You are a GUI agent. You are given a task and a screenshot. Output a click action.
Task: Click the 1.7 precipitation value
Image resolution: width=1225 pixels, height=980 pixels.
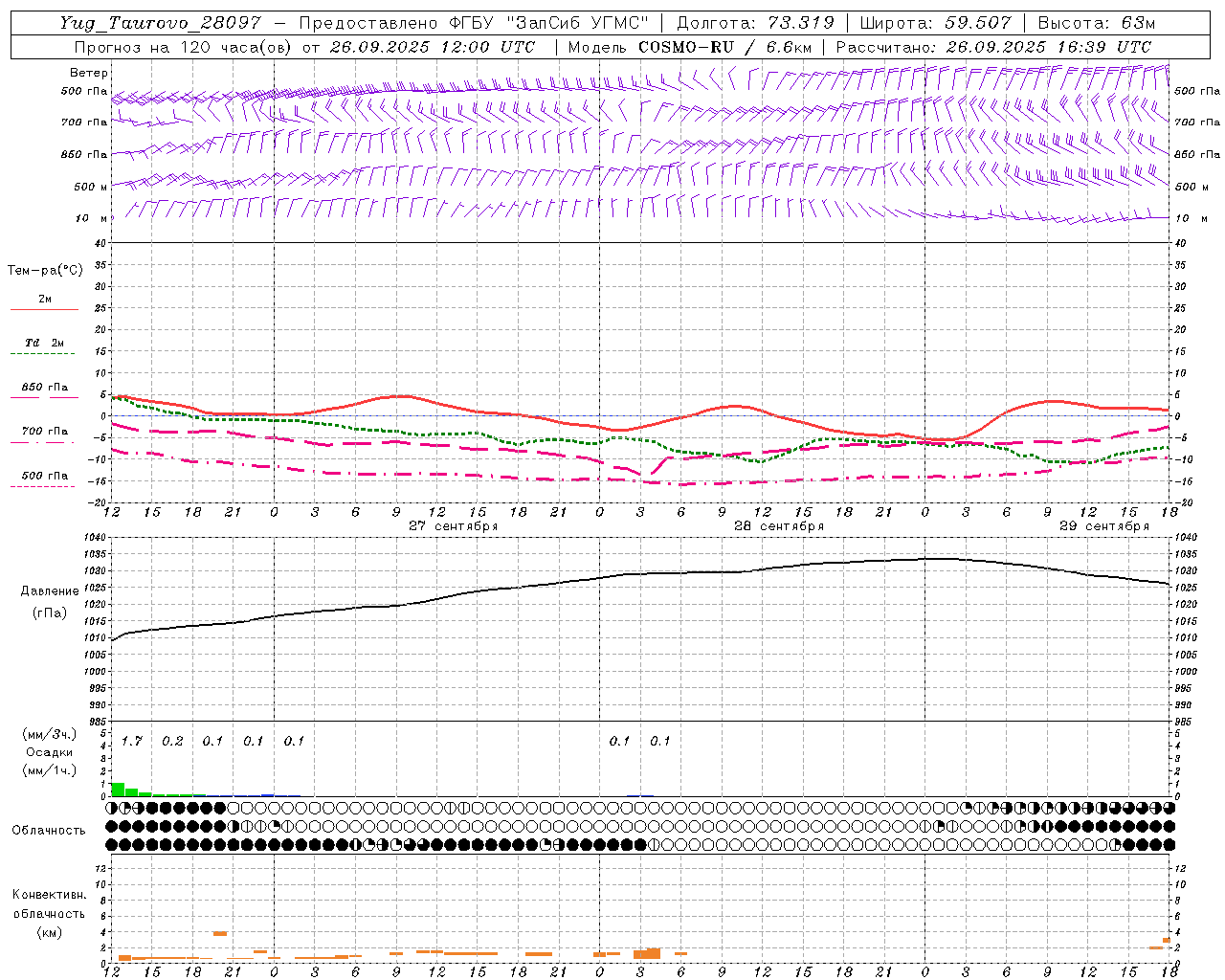132,741
